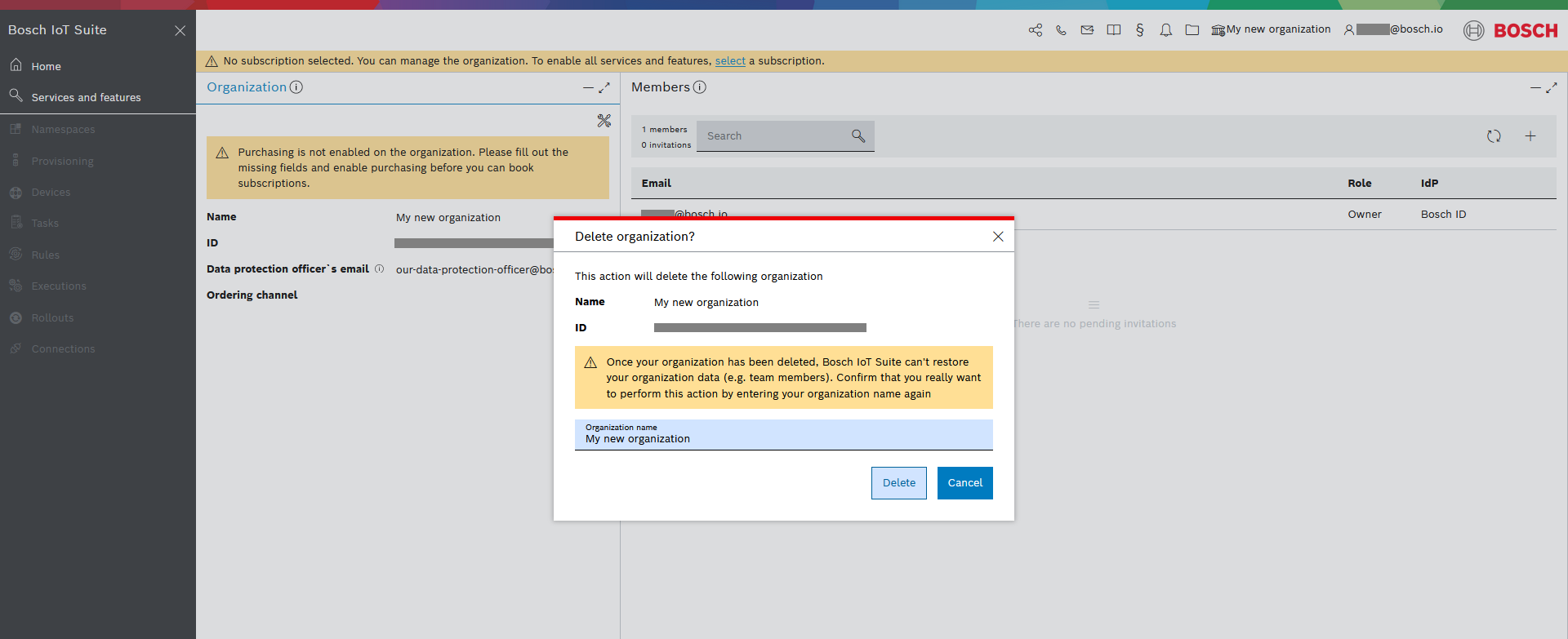Click the Data protection officer email info icon
The height and width of the screenshot is (639, 1568).
pyautogui.click(x=379, y=268)
